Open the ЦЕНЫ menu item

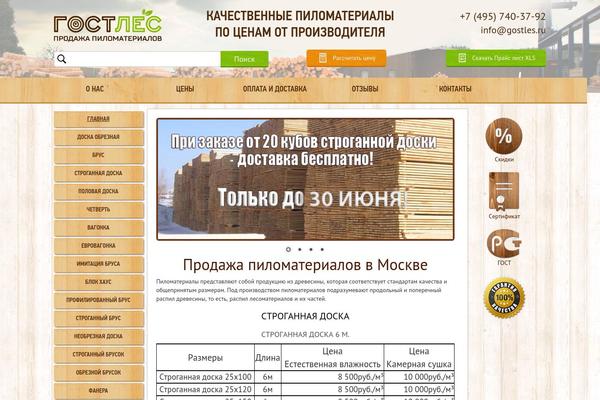[x=185, y=89]
